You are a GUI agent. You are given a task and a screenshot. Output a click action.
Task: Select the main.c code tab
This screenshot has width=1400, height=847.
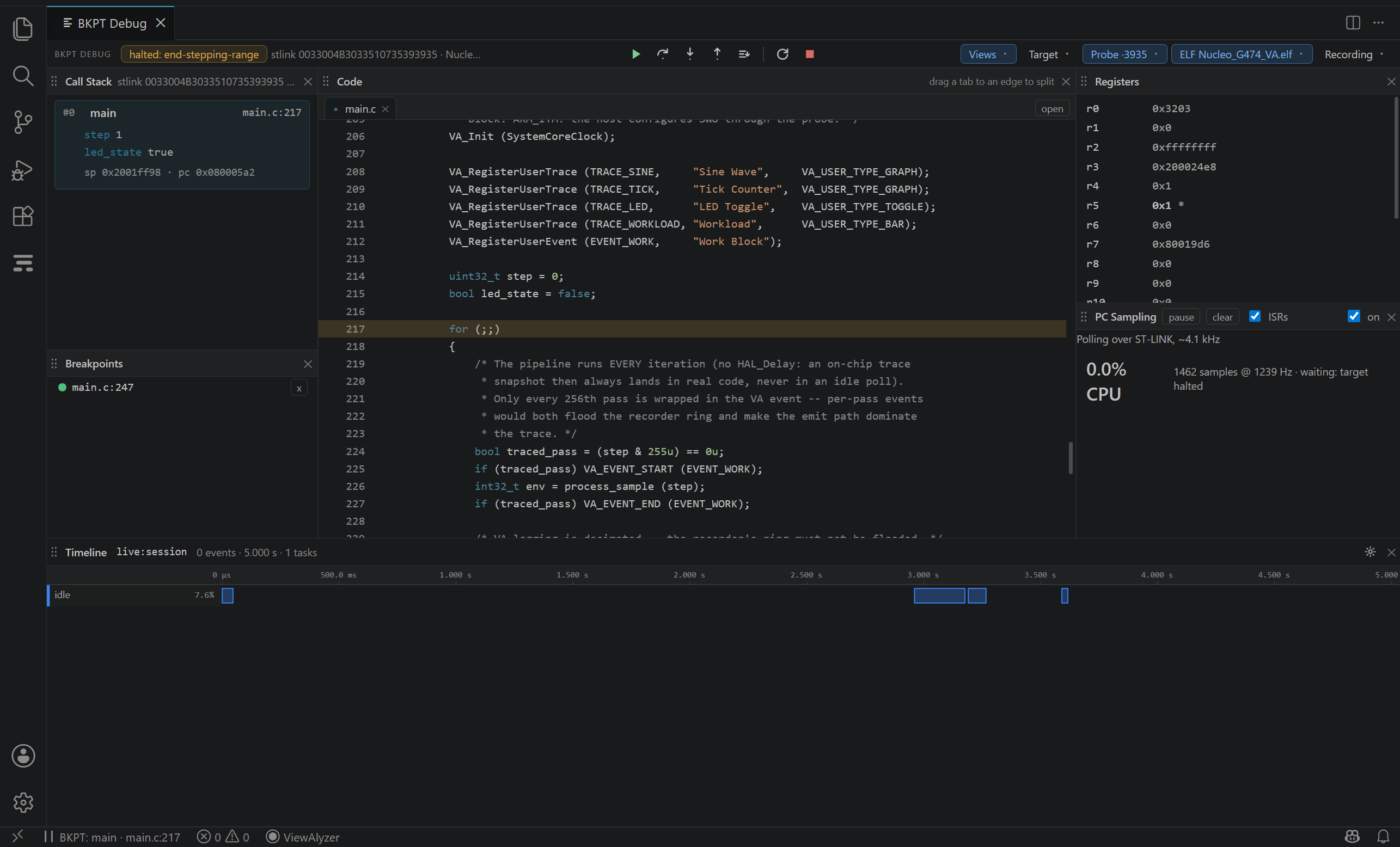tap(359, 109)
